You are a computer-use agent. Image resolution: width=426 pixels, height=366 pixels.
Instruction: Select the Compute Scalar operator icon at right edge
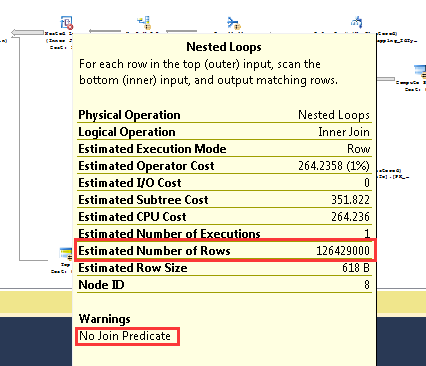pos(420,72)
